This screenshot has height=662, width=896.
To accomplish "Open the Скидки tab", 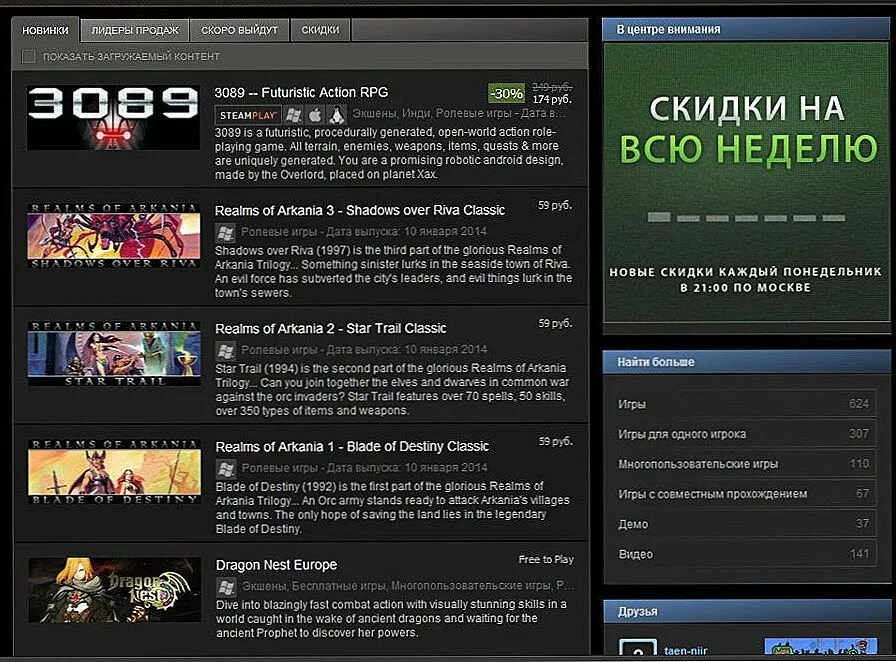I will coord(320,30).
